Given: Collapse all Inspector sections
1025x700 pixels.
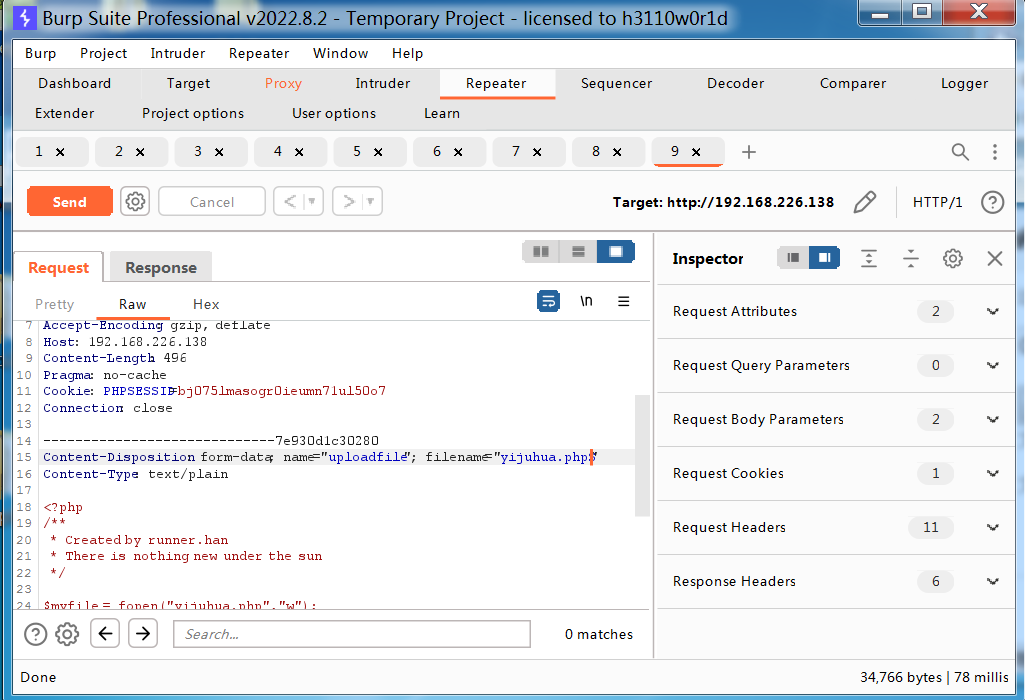Looking at the screenshot, I should (x=911, y=258).
